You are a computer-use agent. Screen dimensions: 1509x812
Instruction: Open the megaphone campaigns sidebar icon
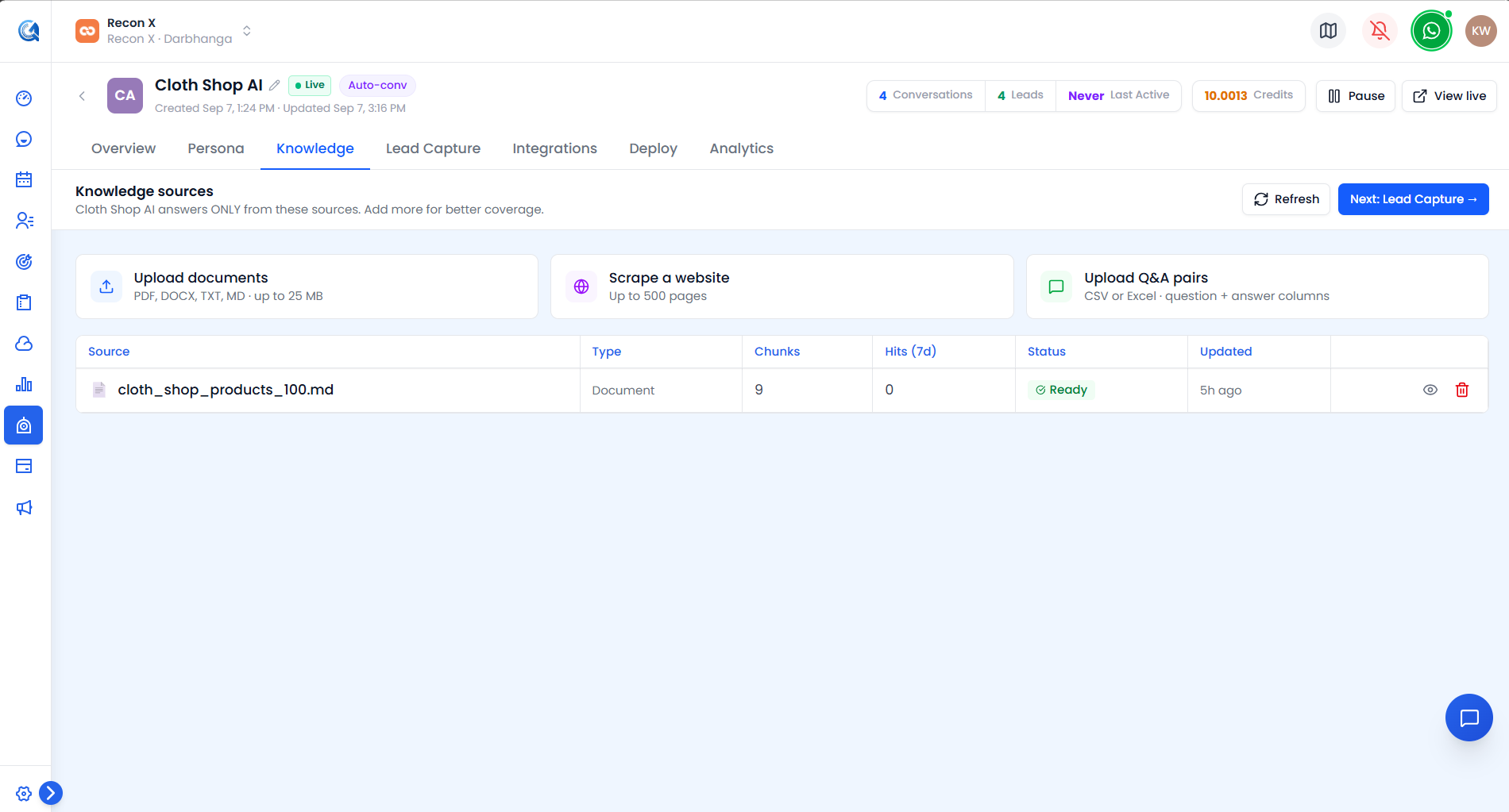[x=24, y=507]
